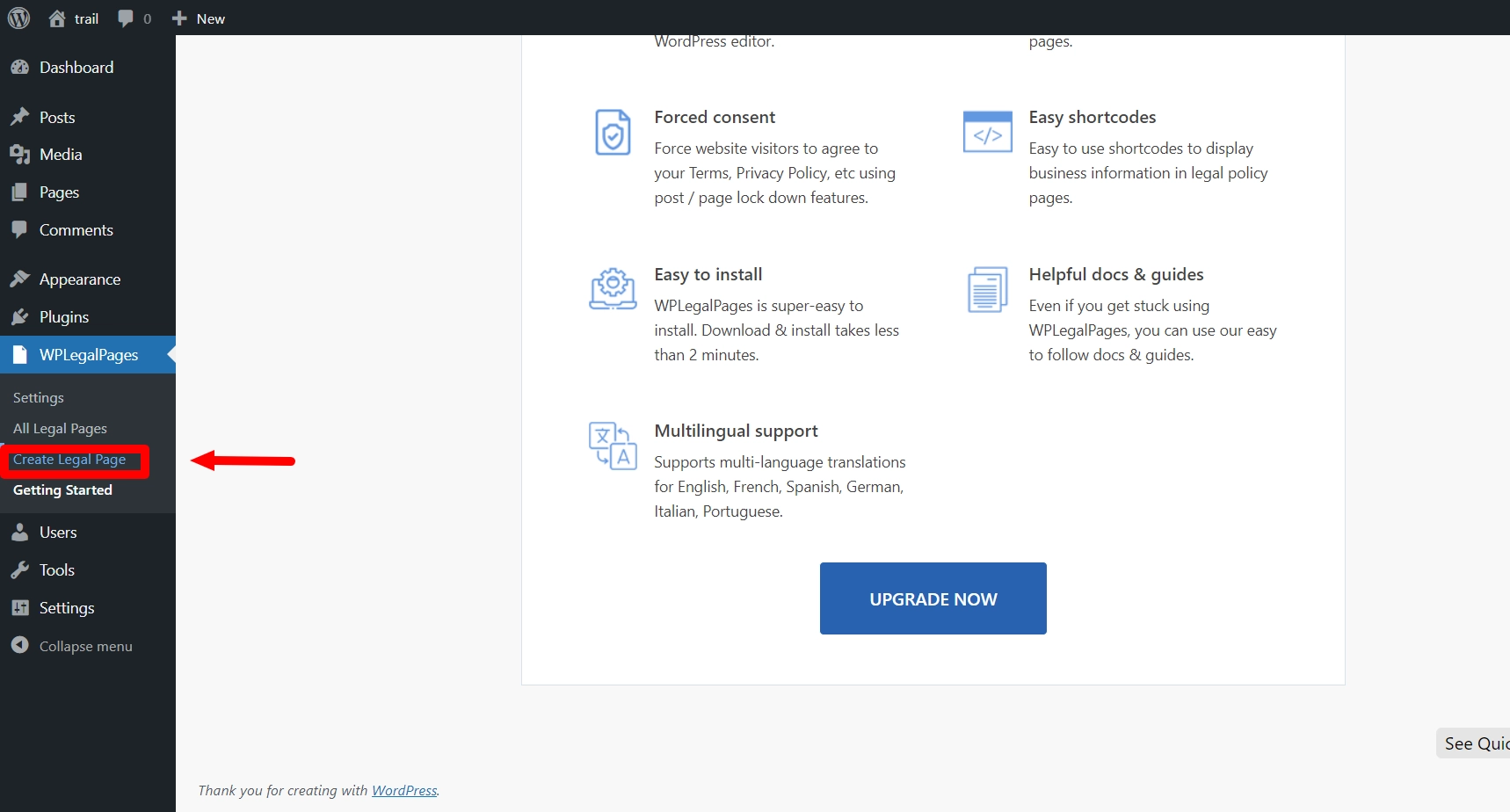Click the Tools wrench icon
This screenshot has height=812, width=1510.
coord(21,569)
